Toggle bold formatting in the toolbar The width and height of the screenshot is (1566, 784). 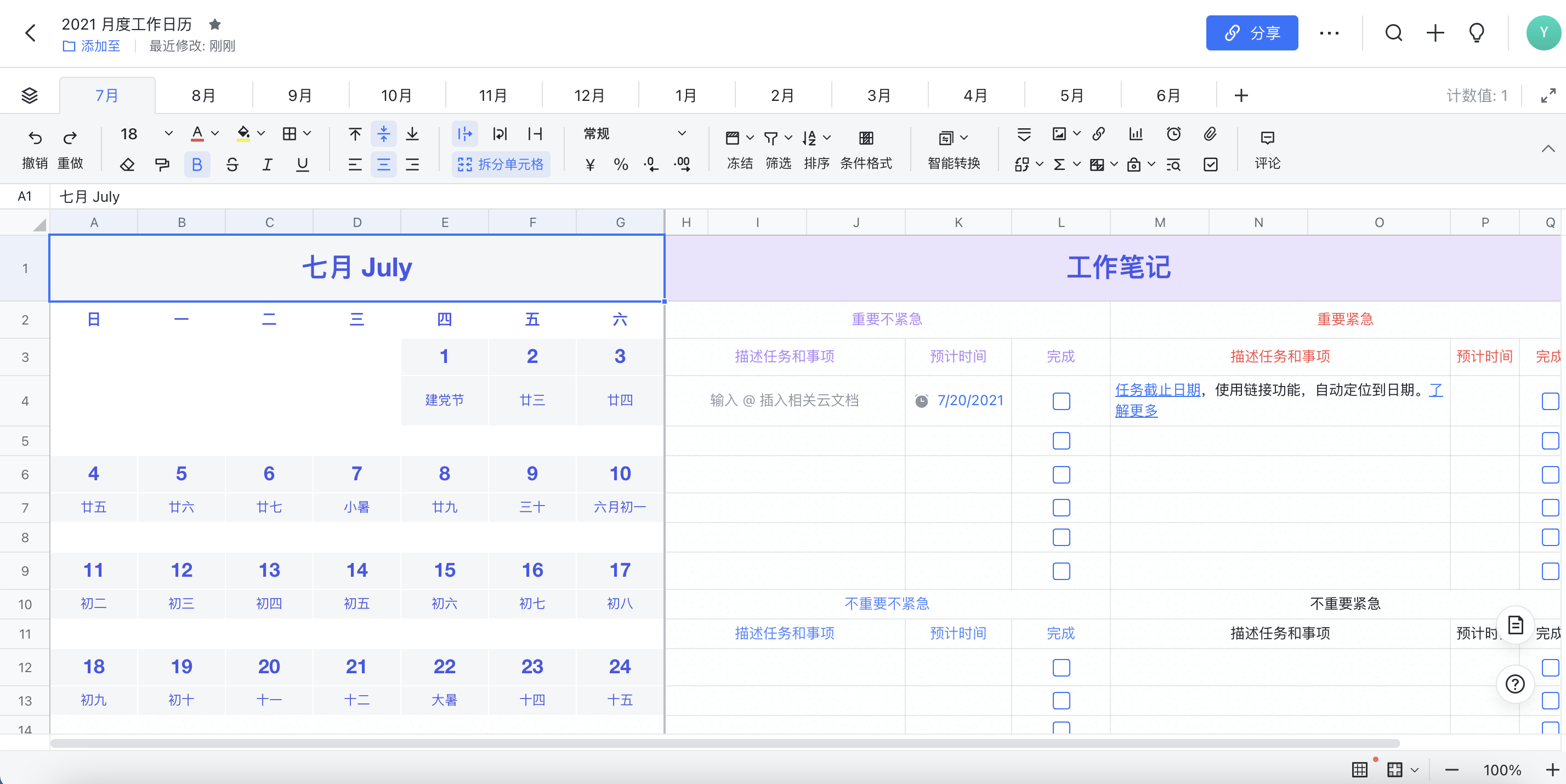click(x=196, y=164)
